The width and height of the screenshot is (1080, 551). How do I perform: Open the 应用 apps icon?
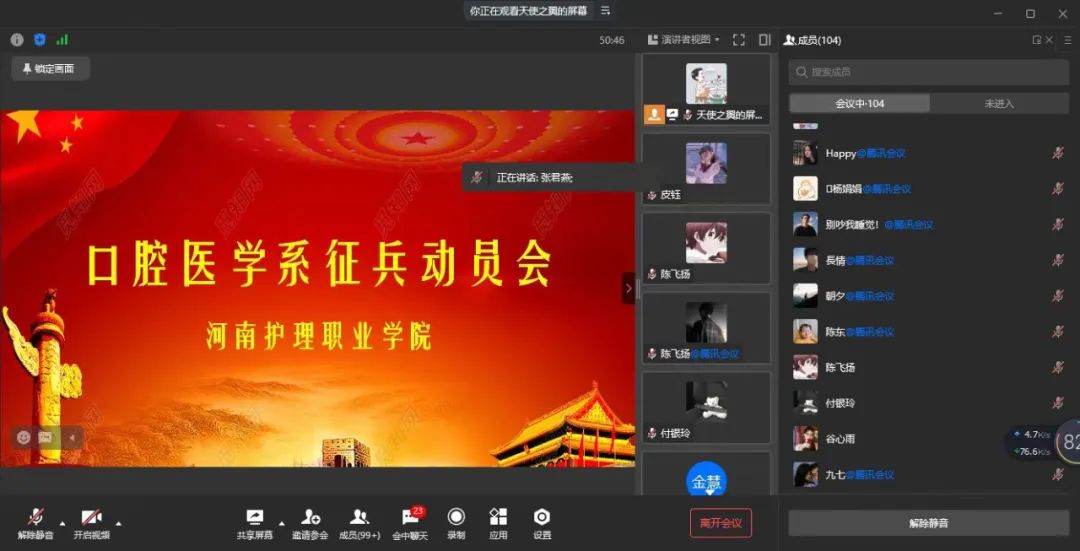[x=498, y=518]
